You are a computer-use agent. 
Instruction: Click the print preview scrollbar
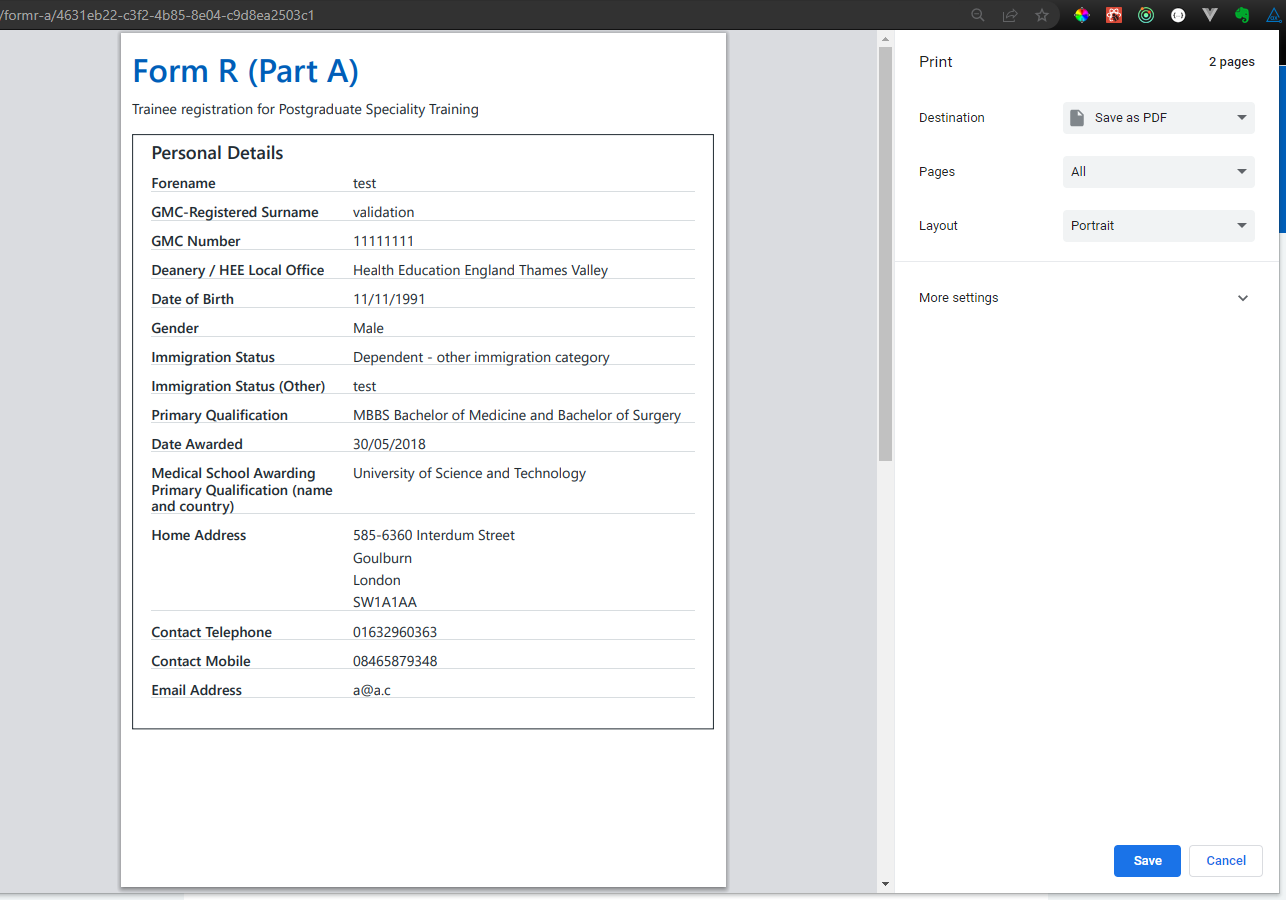click(x=884, y=250)
